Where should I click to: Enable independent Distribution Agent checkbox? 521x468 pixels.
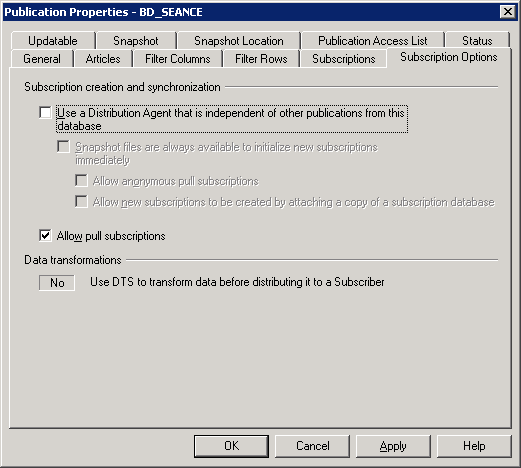[x=45, y=113]
